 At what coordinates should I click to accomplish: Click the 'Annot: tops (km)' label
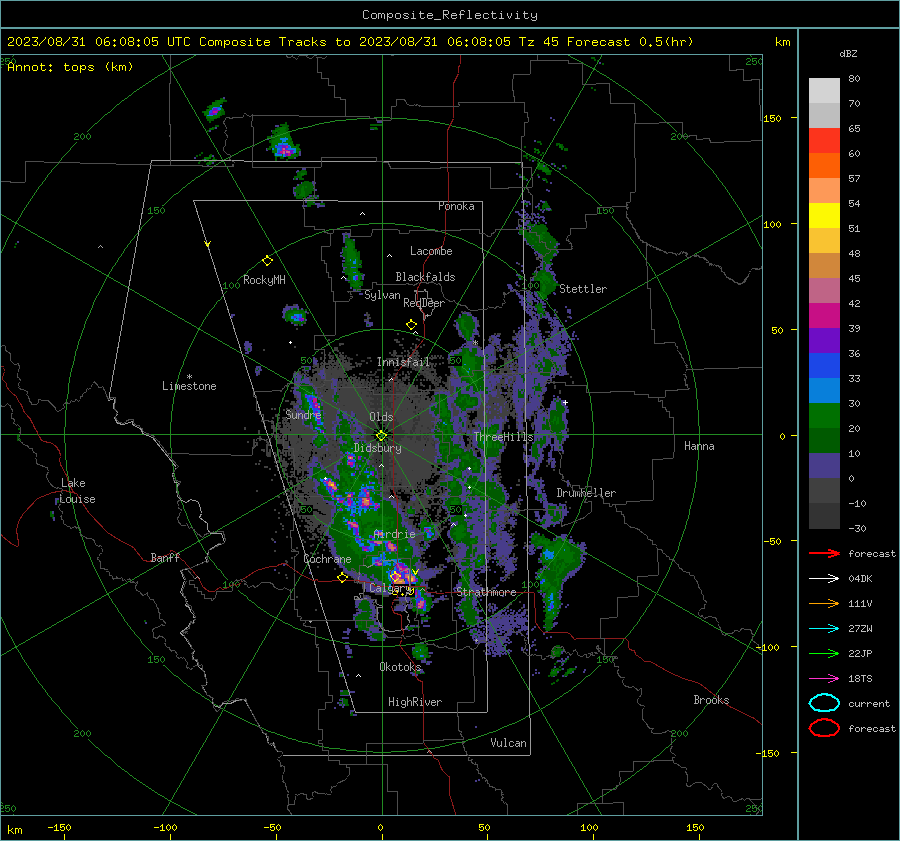tap(70, 67)
